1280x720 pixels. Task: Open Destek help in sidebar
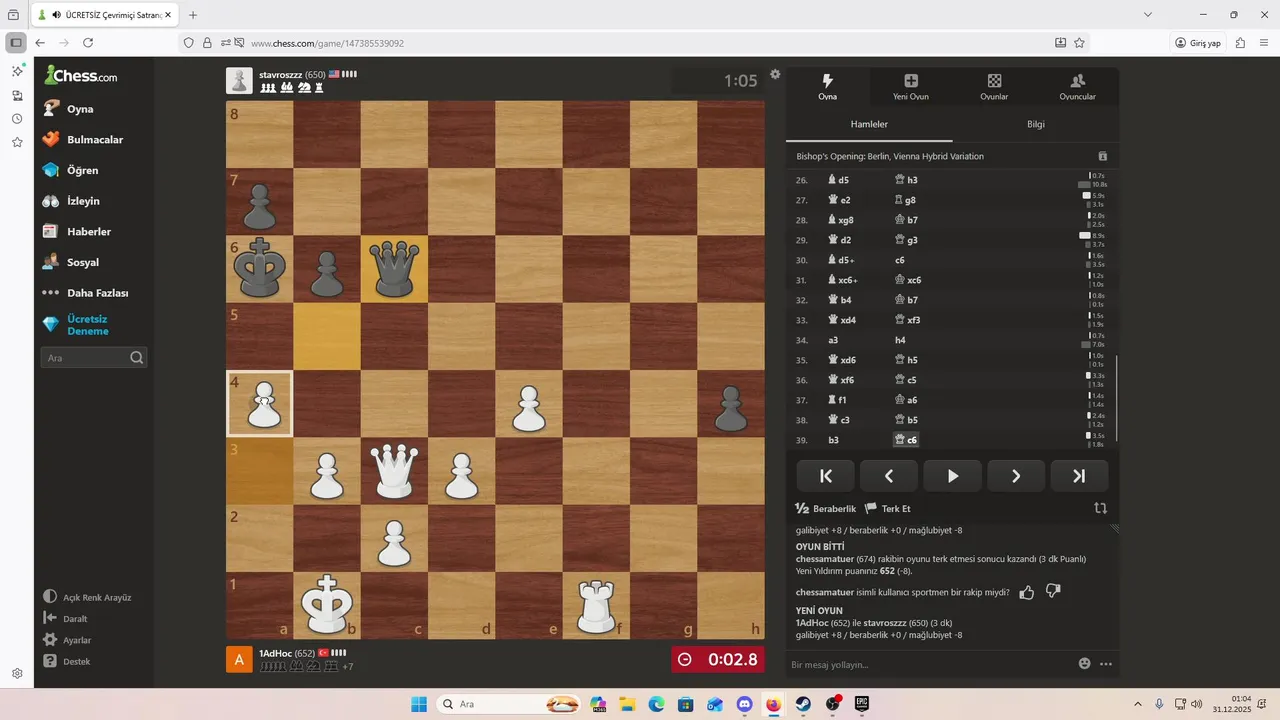[67, 661]
